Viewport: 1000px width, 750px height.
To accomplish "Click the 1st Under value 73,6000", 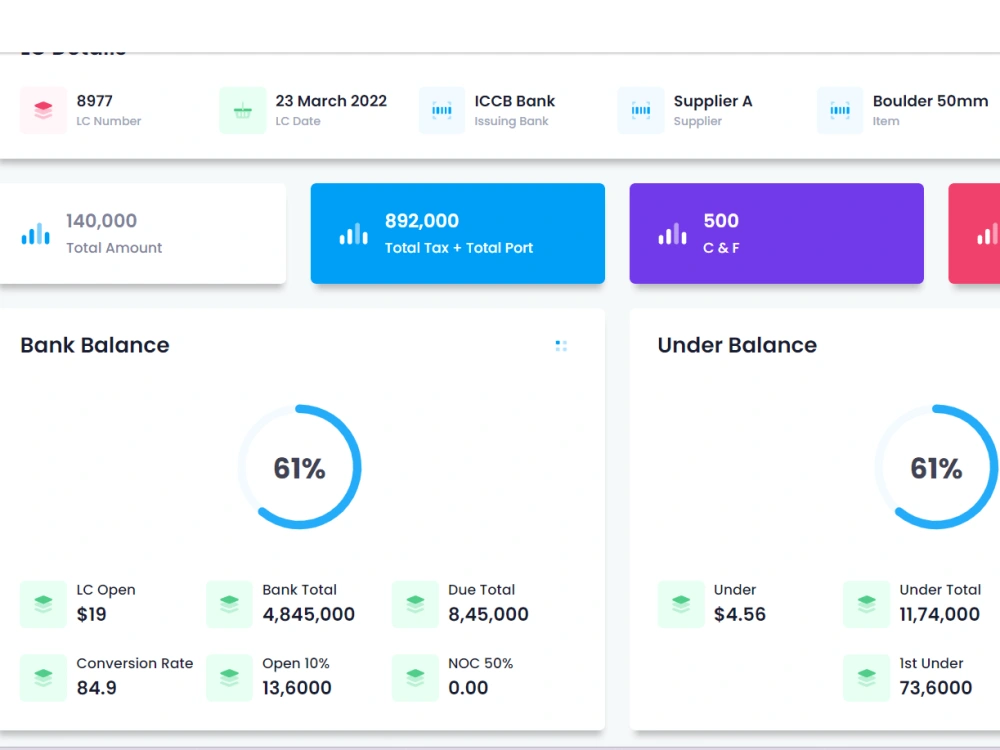I will tap(936, 688).
